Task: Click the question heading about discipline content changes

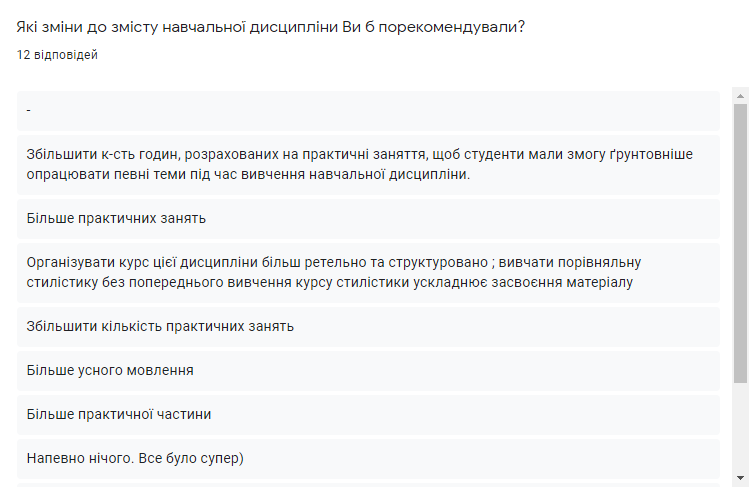Action: pos(271,27)
